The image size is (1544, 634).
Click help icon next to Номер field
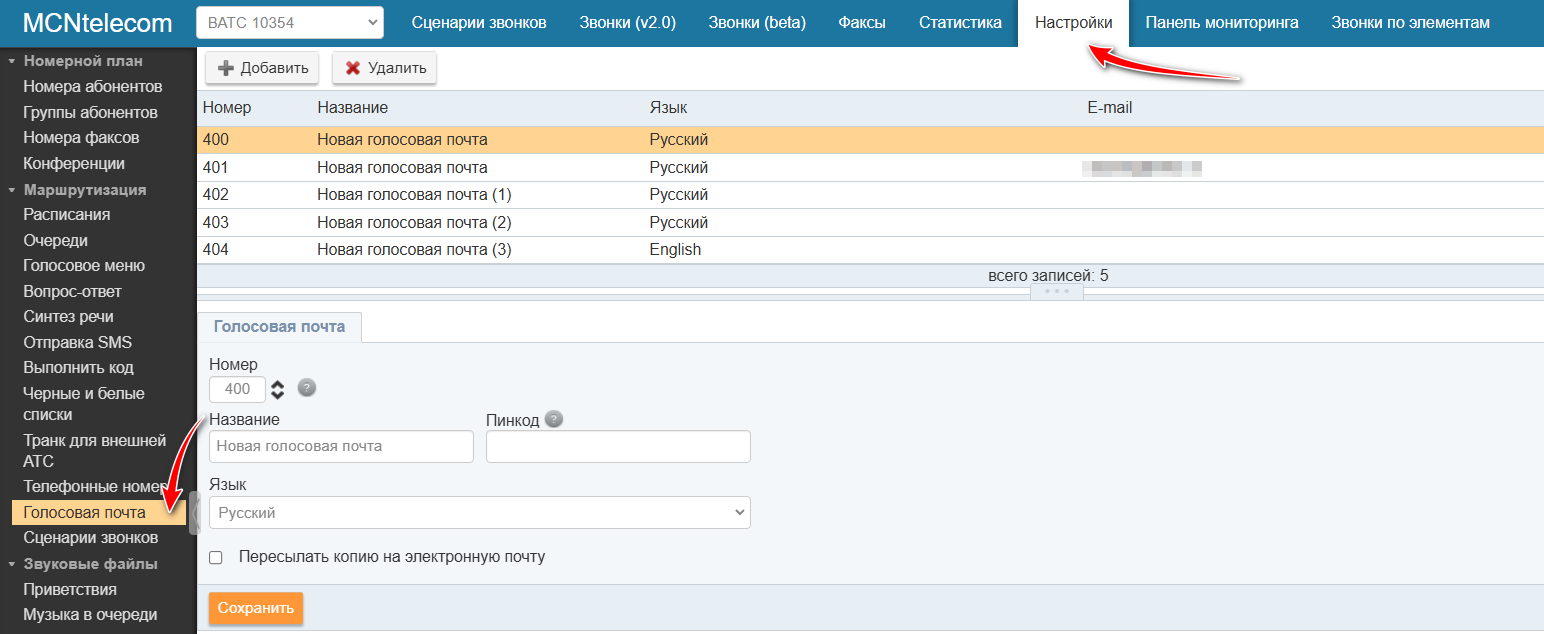(307, 388)
